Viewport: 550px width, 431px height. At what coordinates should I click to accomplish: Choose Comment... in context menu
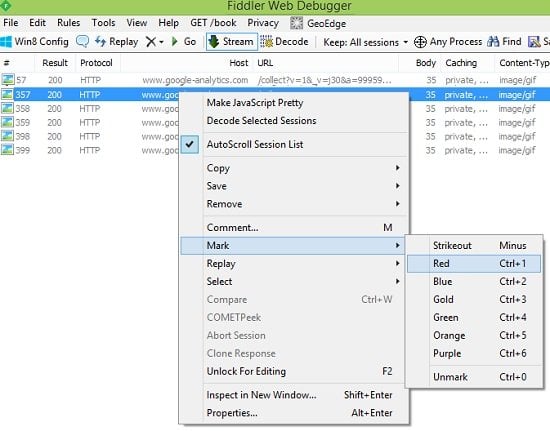pyautogui.click(x=294, y=228)
